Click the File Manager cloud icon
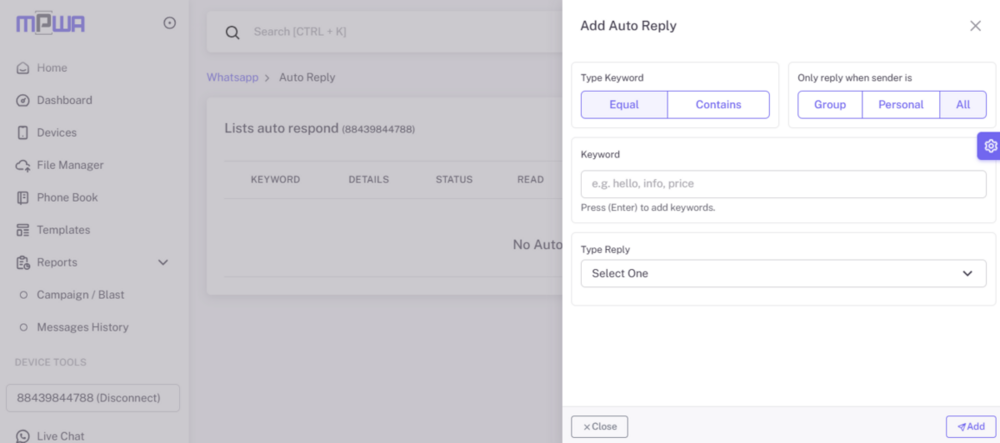 (x=23, y=165)
